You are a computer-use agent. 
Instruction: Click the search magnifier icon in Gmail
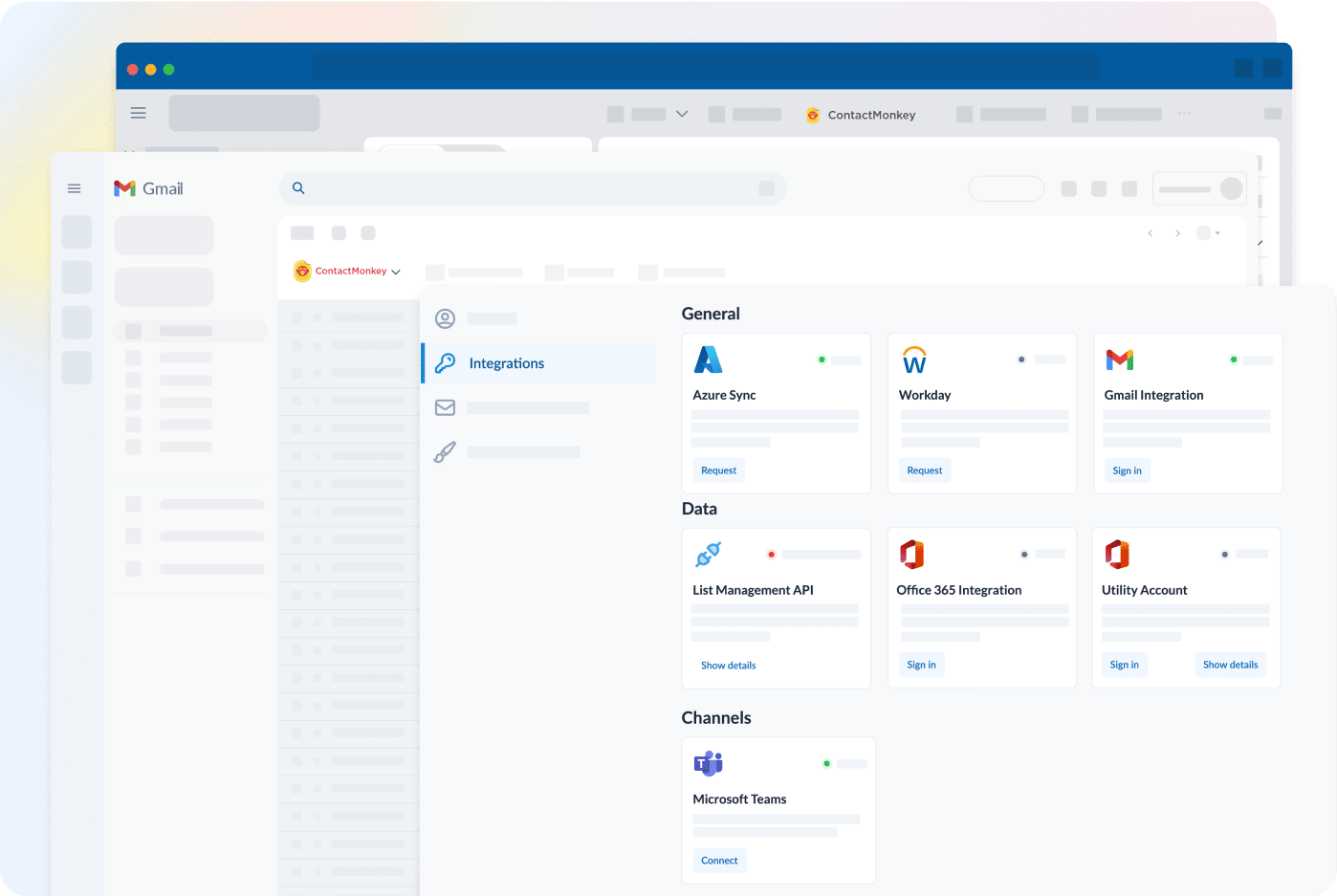[x=298, y=188]
